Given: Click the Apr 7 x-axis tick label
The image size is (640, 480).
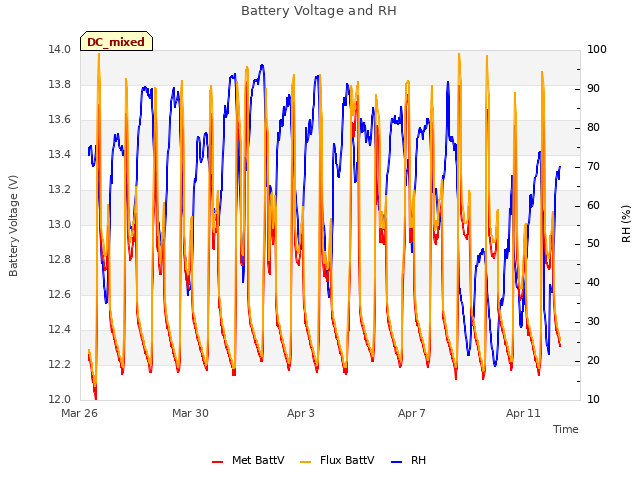Looking at the screenshot, I should pos(412,413).
